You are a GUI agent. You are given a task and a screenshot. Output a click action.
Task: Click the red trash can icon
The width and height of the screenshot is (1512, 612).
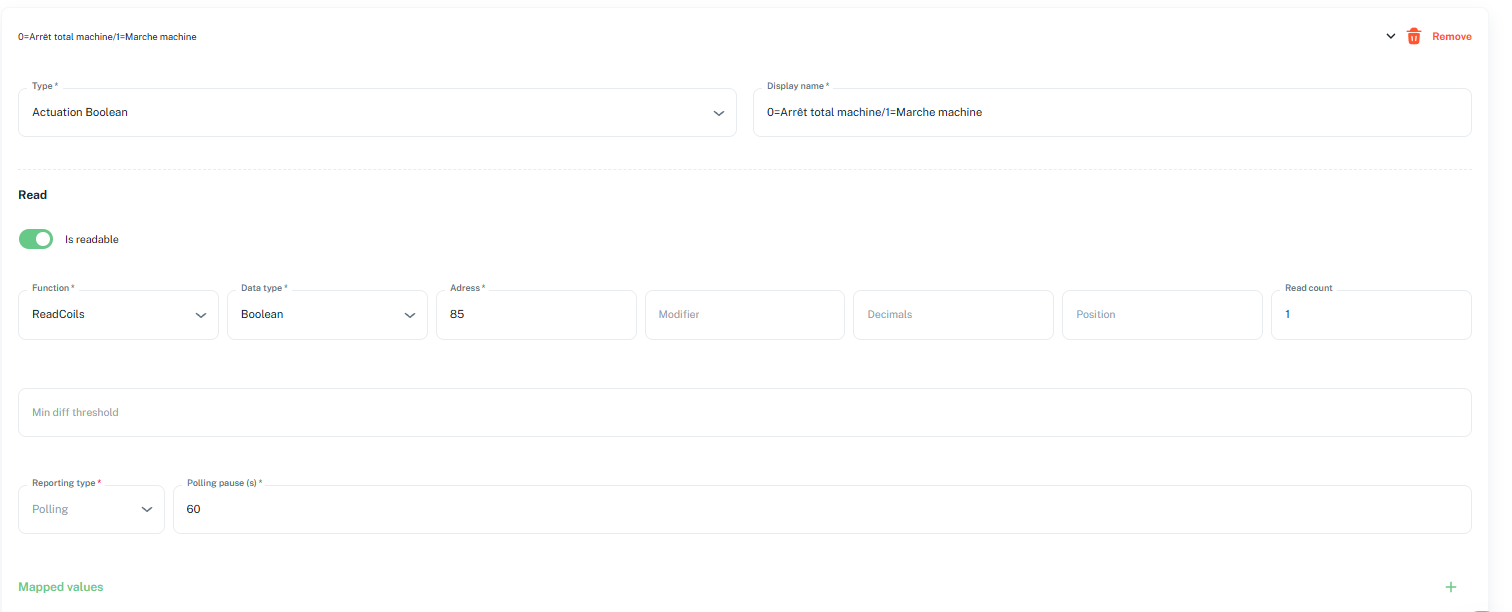tap(1413, 36)
